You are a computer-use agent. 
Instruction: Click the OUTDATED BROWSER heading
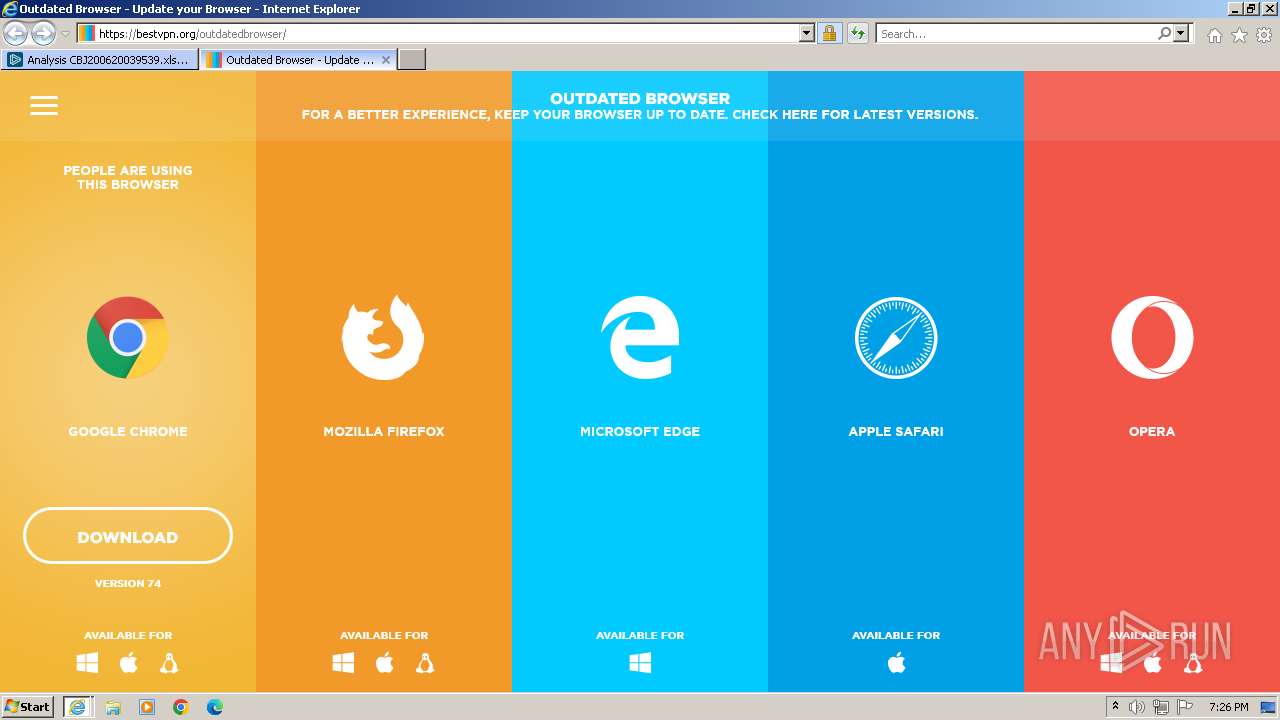tap(640, 98)
